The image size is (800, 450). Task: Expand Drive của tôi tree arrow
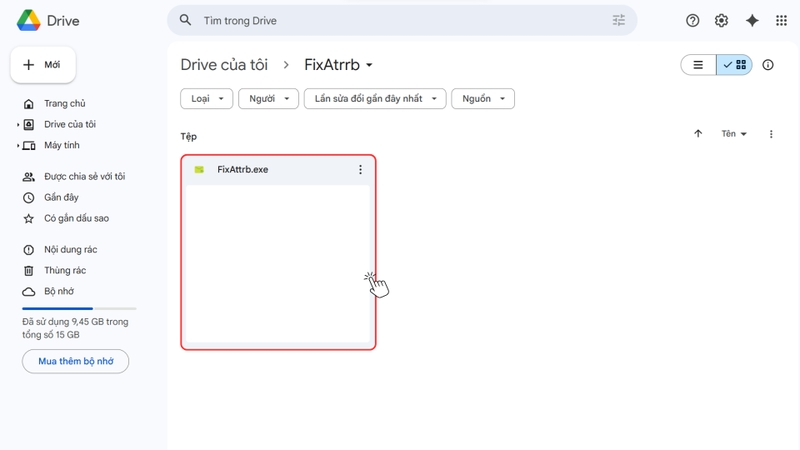[x=18, y=124]
